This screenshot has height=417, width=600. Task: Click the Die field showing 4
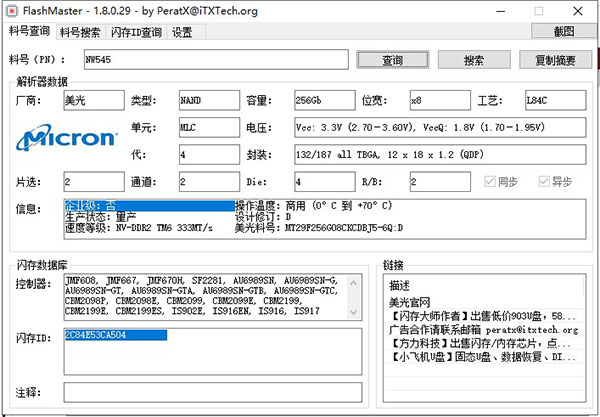(x=325, y=181)
